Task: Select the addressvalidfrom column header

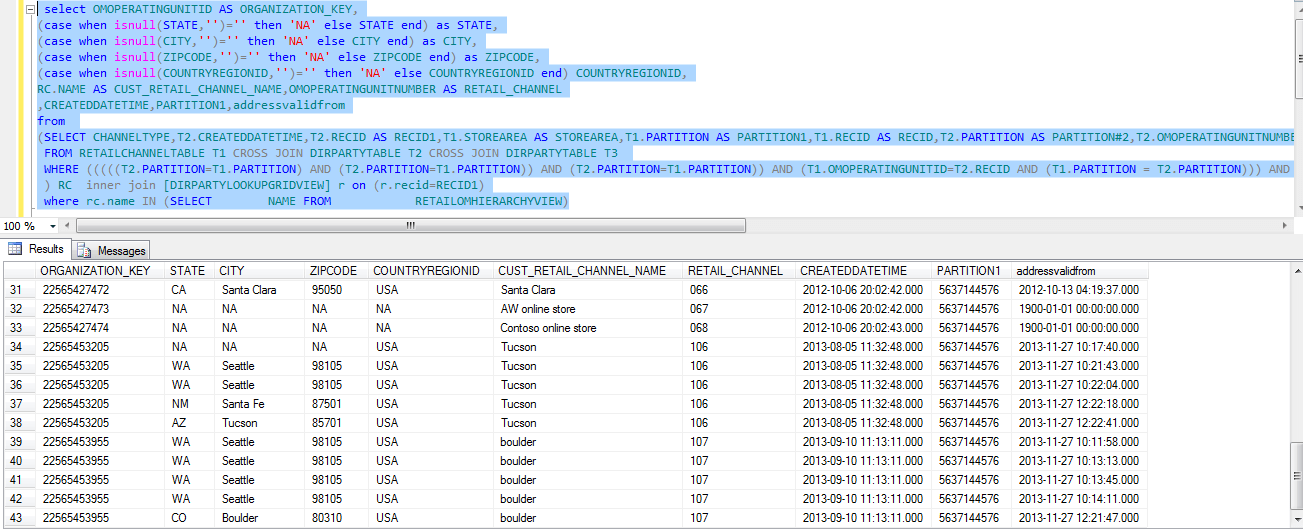Action: pyautogui.click(x=1080, y=271)
